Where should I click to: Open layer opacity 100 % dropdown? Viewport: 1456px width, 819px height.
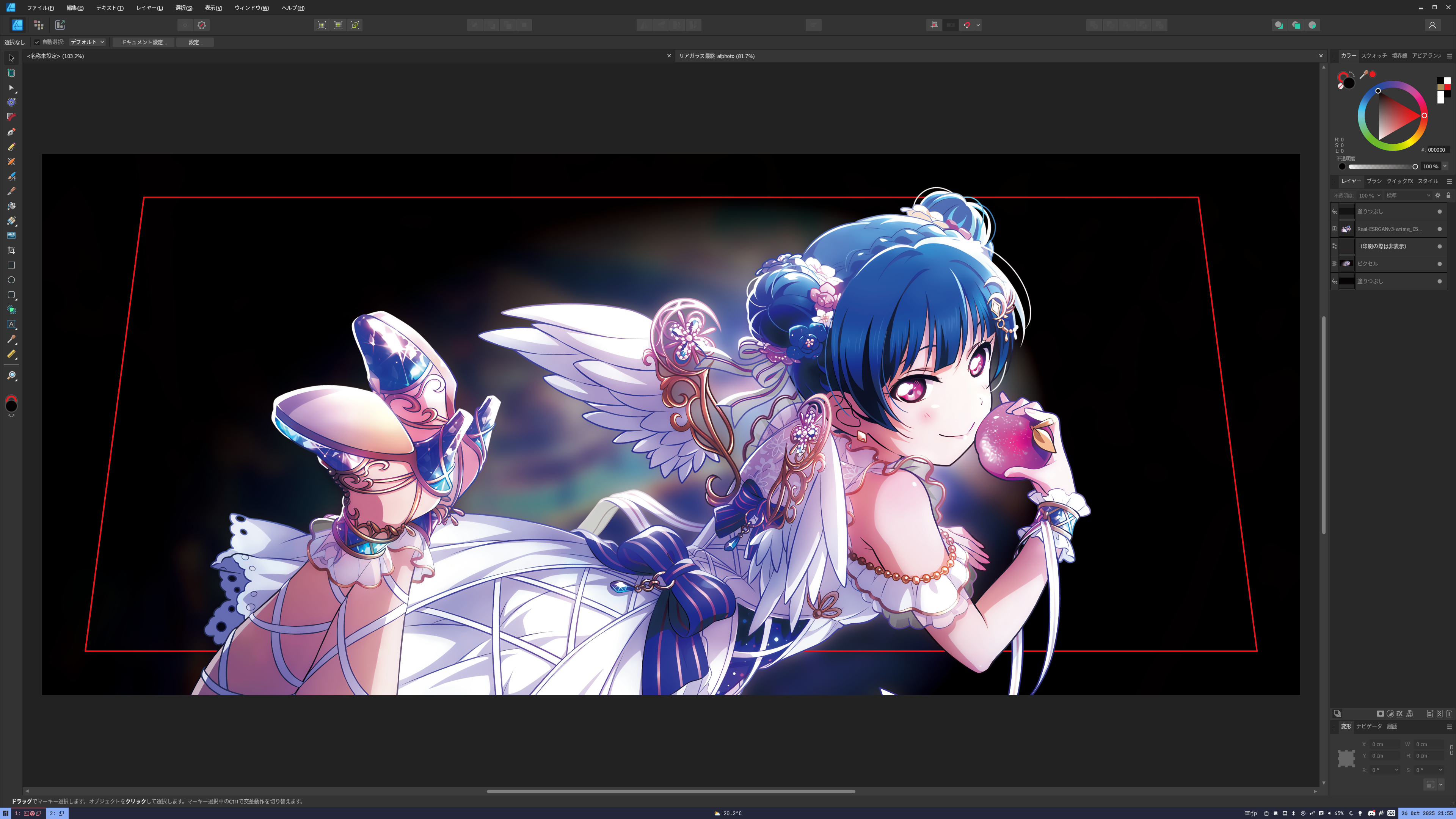1370,196
